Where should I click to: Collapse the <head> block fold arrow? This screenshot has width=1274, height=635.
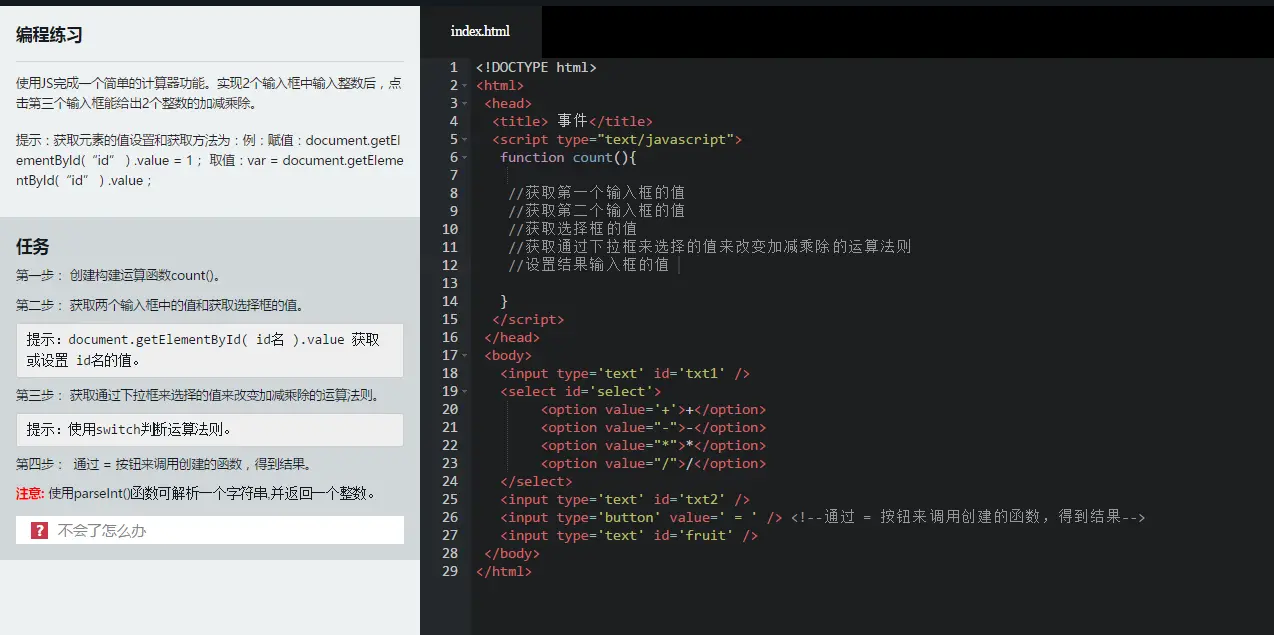(x=466, y=104)
